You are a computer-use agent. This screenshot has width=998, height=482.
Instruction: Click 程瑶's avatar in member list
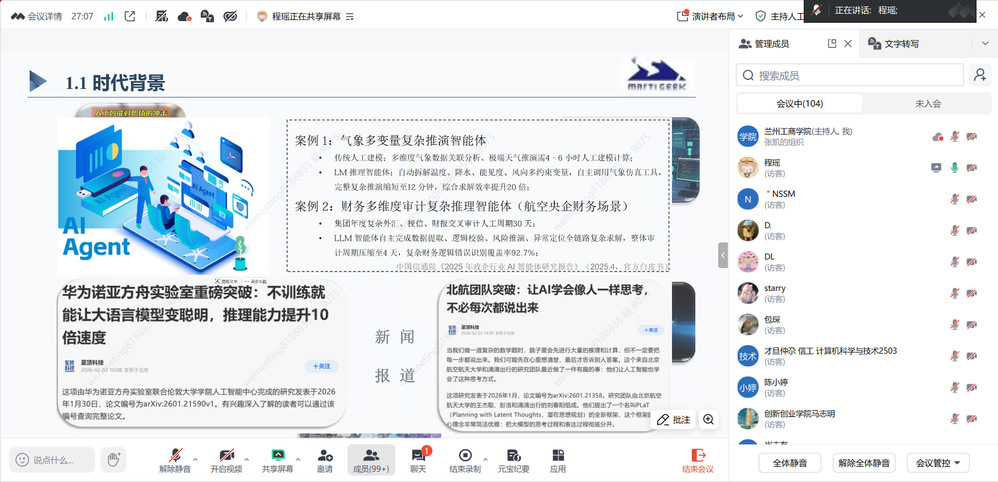(x=748, y=167)
